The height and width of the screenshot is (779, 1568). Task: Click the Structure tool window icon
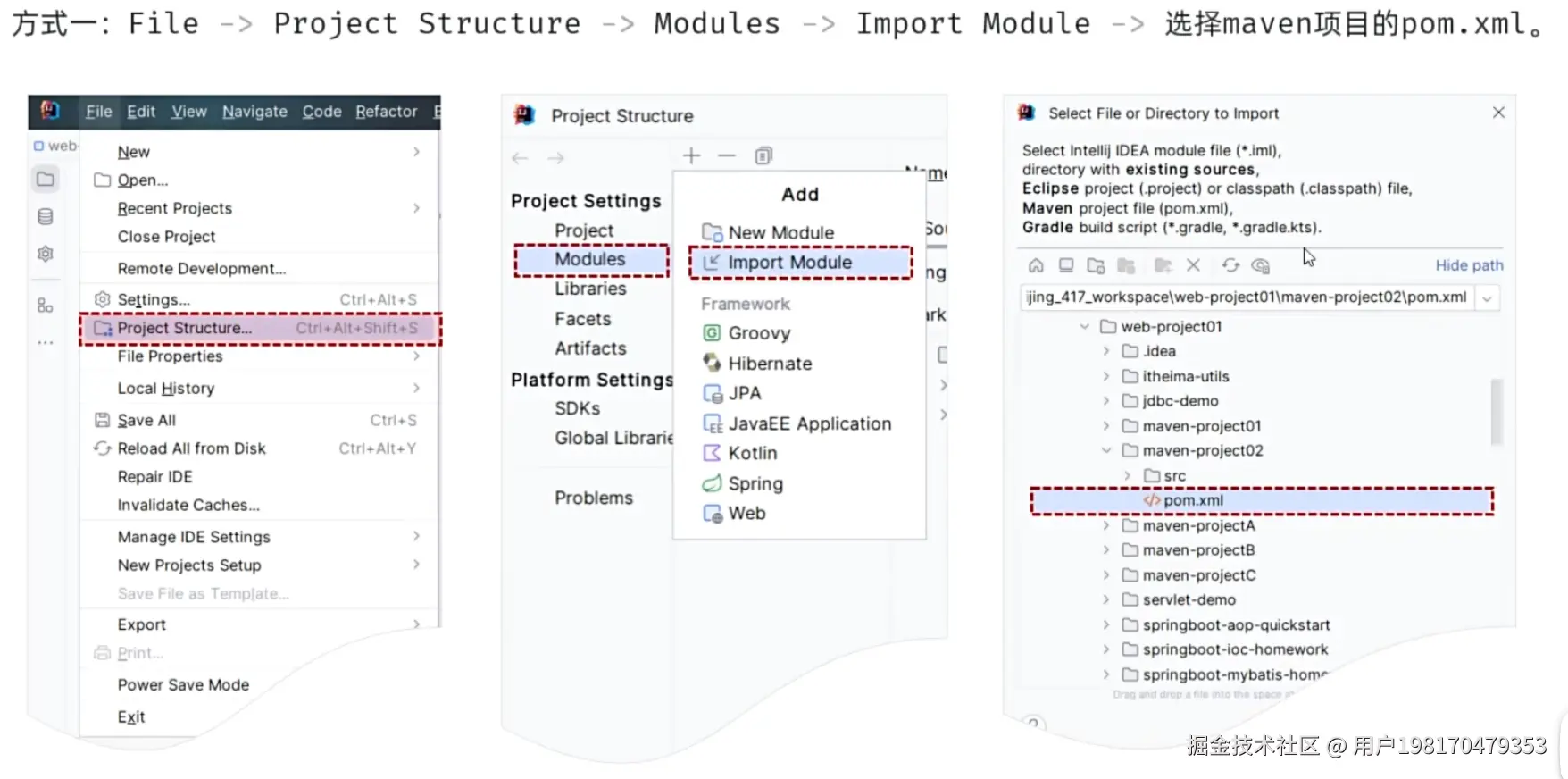[46, 306]
